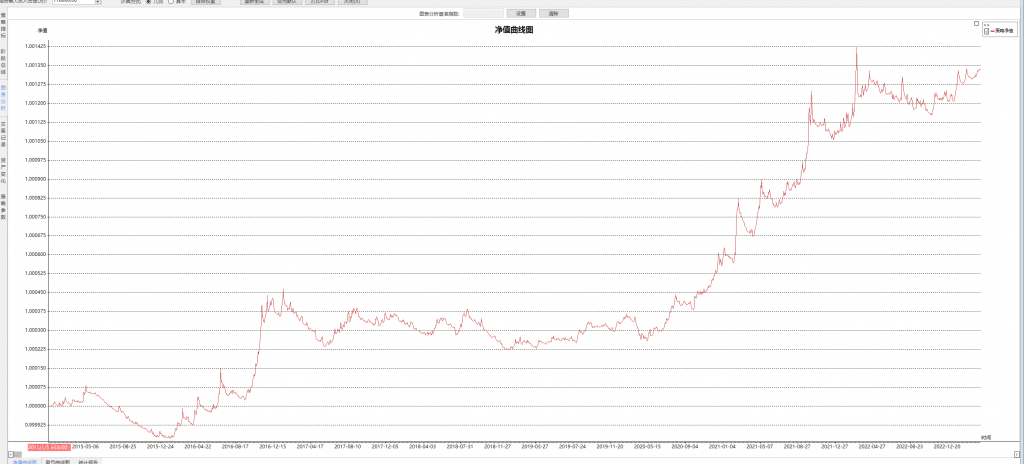Viewport: 1024px width, 464px height.
Task: Select the 算术 calculation radio button
Action: pyautogui.click(x=171, y=2)
